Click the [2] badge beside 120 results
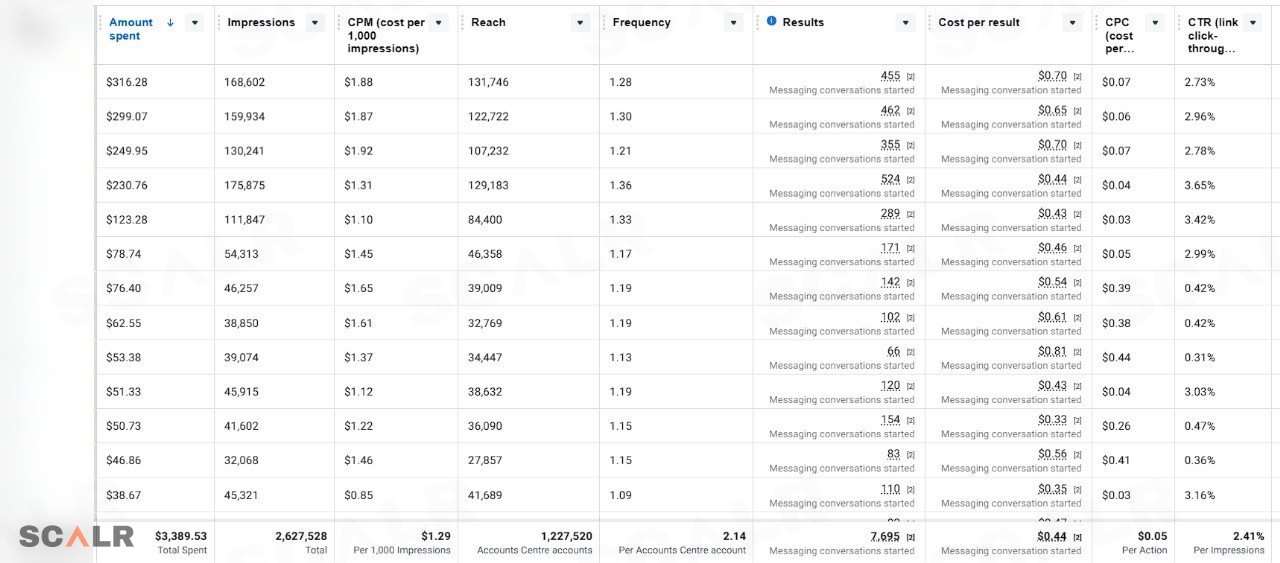 pyautogui.click(x=910, y=386)
